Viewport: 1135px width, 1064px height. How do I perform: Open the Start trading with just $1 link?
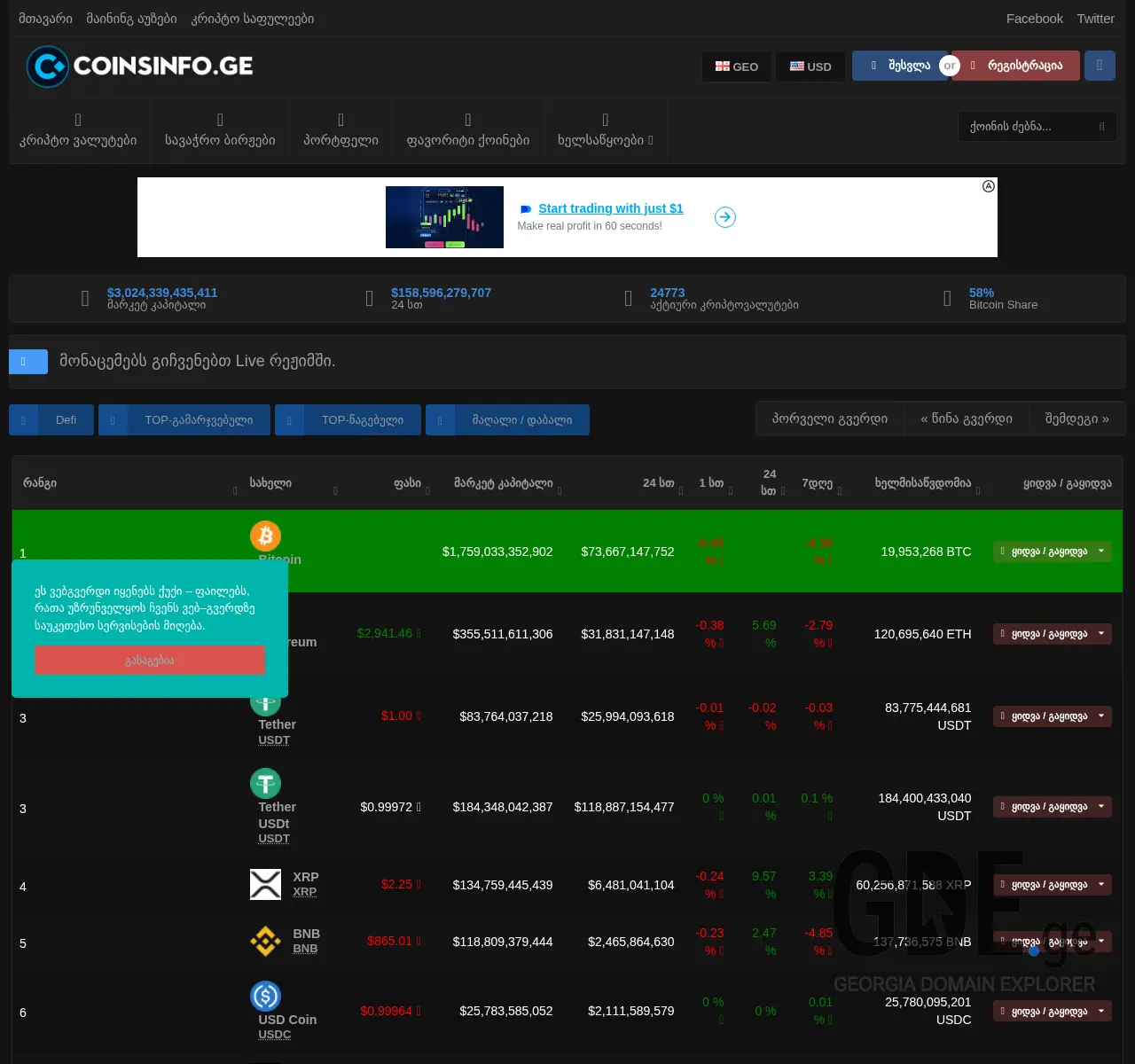610,208
